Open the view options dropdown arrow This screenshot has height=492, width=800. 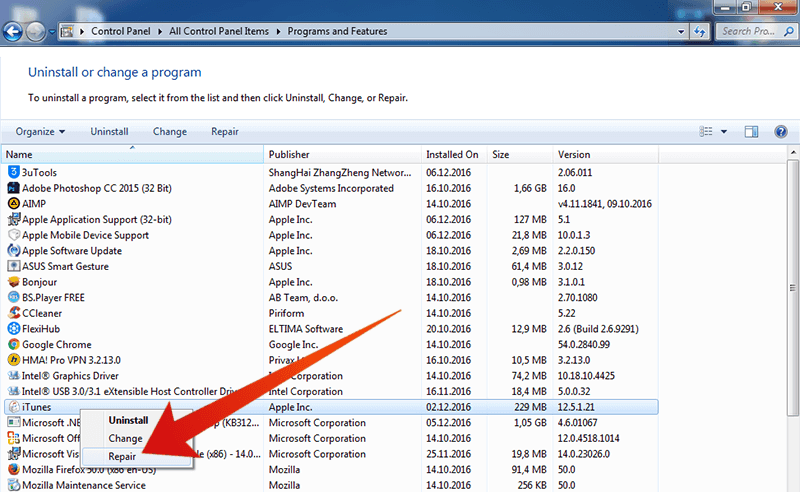coord(724,131)
